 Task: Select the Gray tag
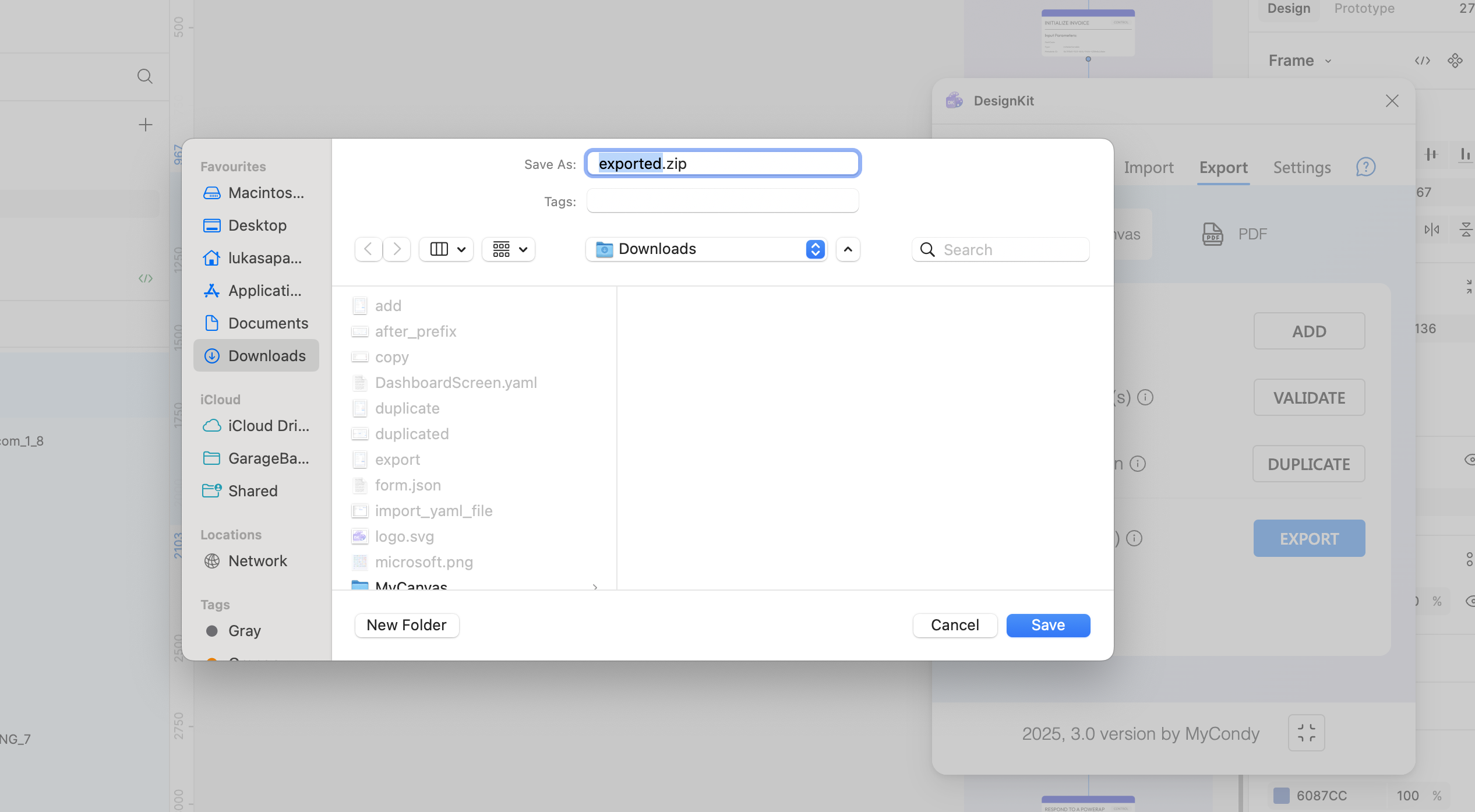(x=256, y=631)
